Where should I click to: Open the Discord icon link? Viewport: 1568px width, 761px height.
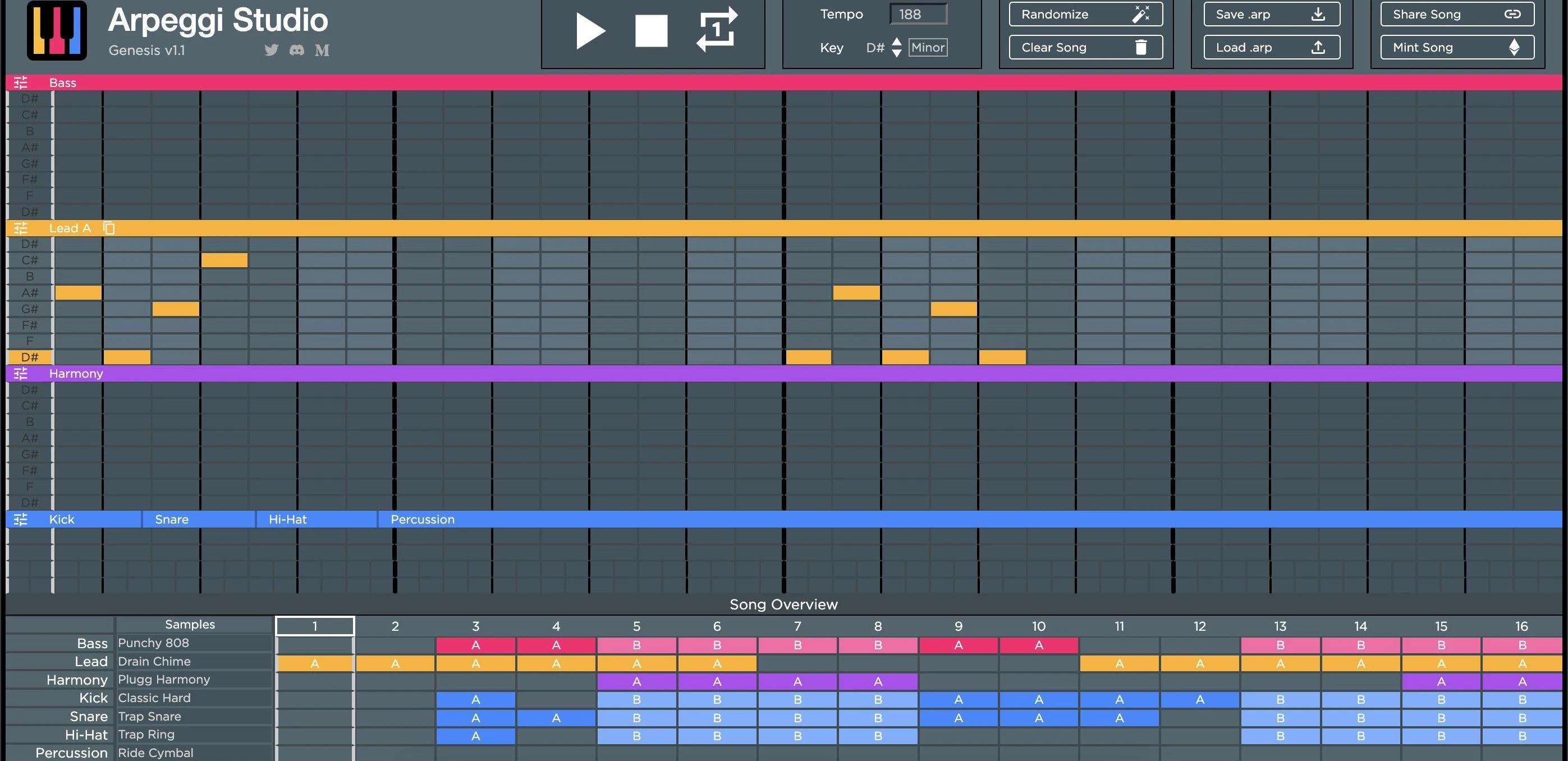click(297, 50)
